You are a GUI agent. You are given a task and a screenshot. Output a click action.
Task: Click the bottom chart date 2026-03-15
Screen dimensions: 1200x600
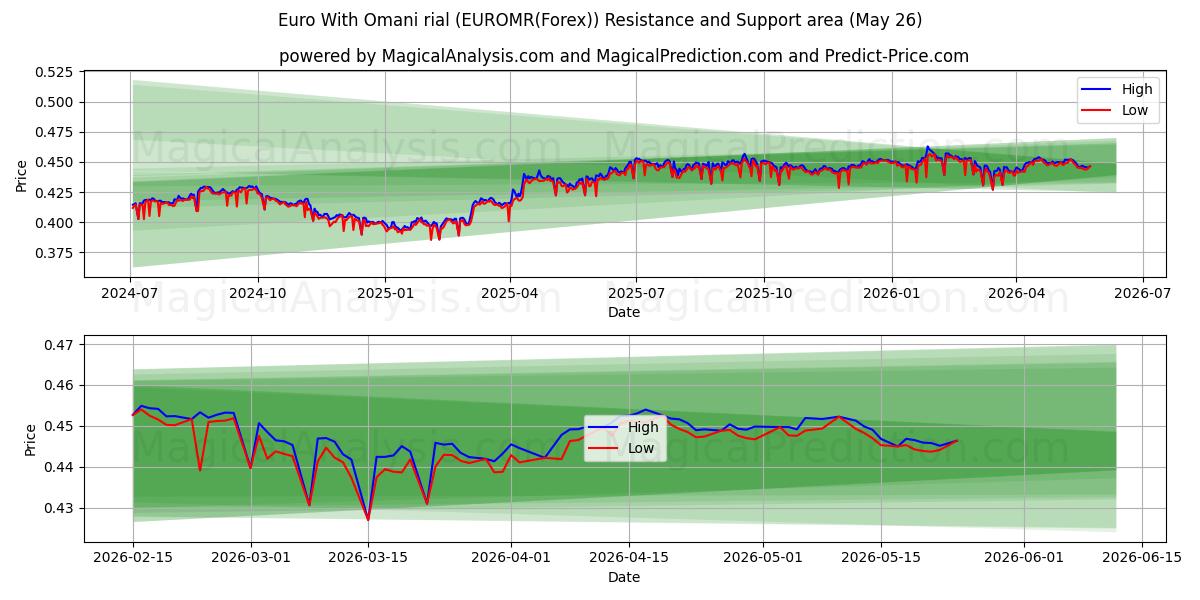pos(368,560)
